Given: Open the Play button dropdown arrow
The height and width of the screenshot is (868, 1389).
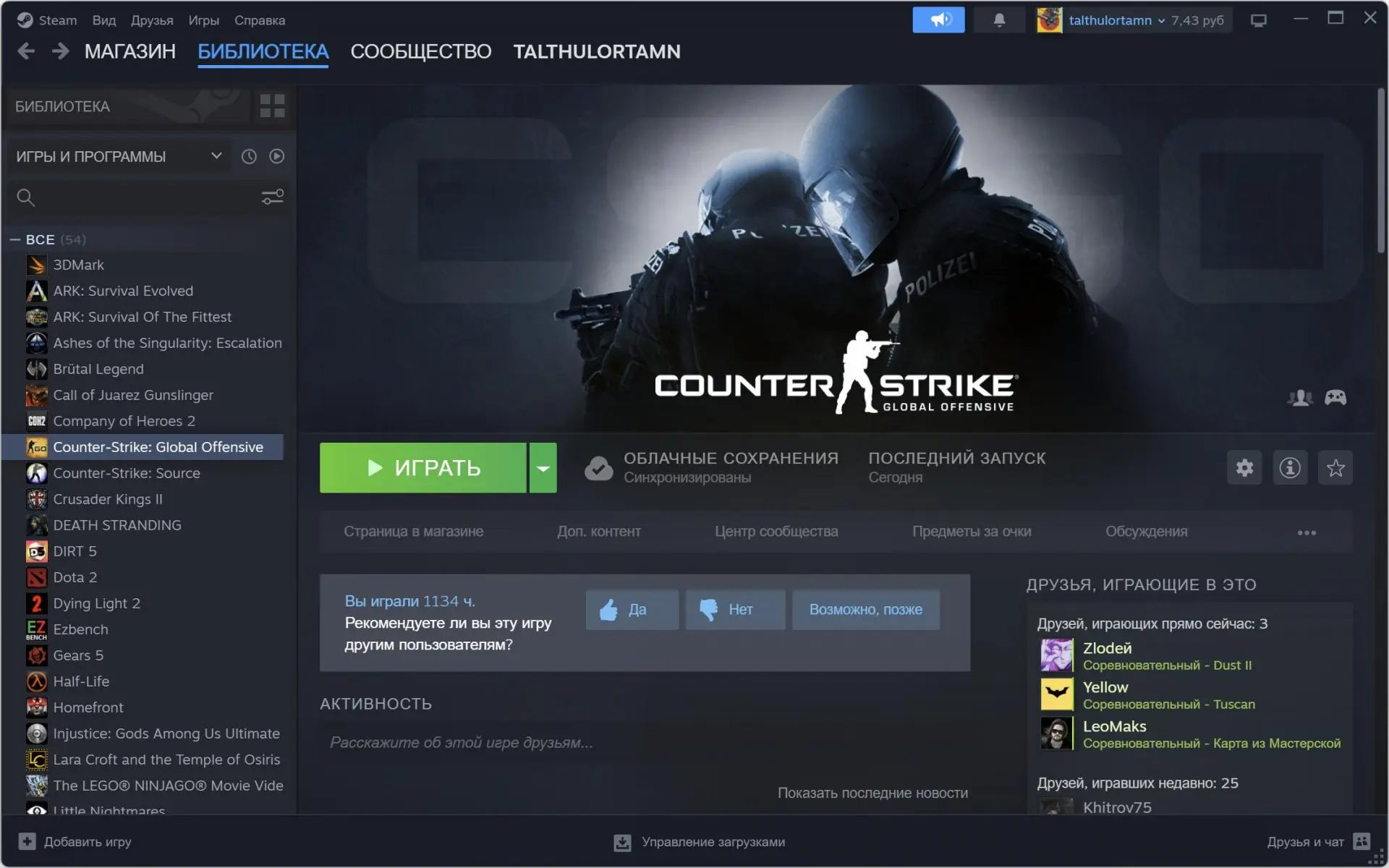Looking at the screenshot, I should 543,468.
